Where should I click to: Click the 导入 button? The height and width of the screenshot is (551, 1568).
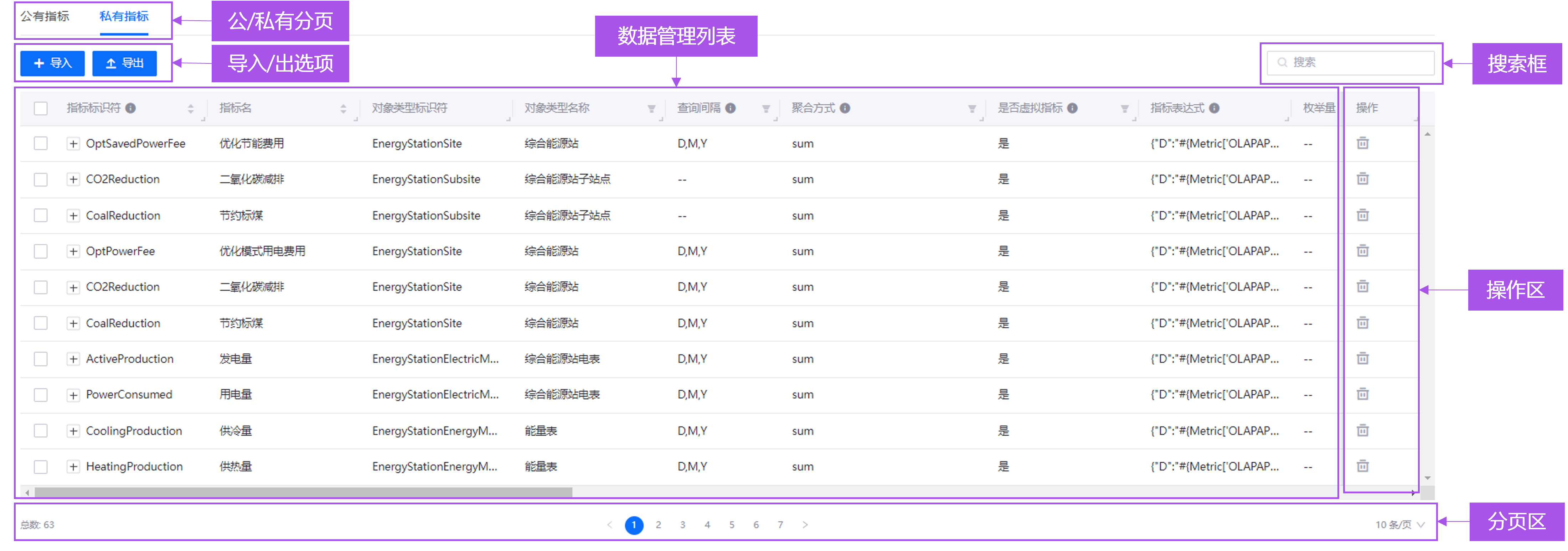click(52, 63)
